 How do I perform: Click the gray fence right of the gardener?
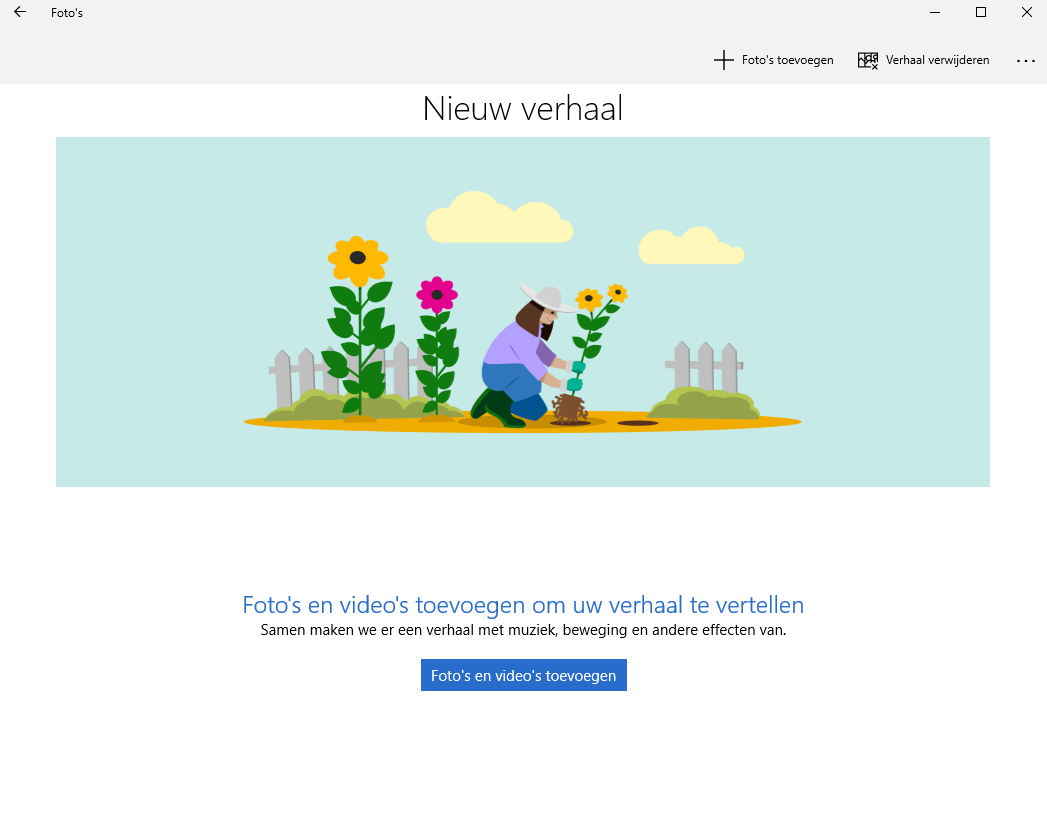click(706, 367)
